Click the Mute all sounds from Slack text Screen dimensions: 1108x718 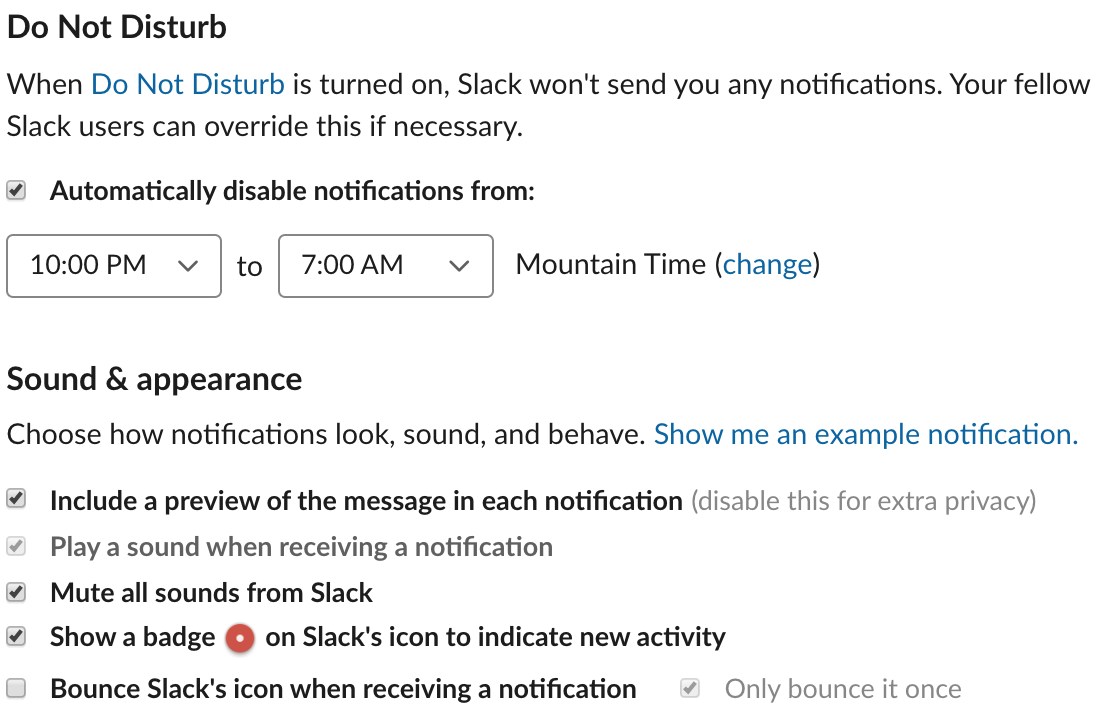pos(211,593)
